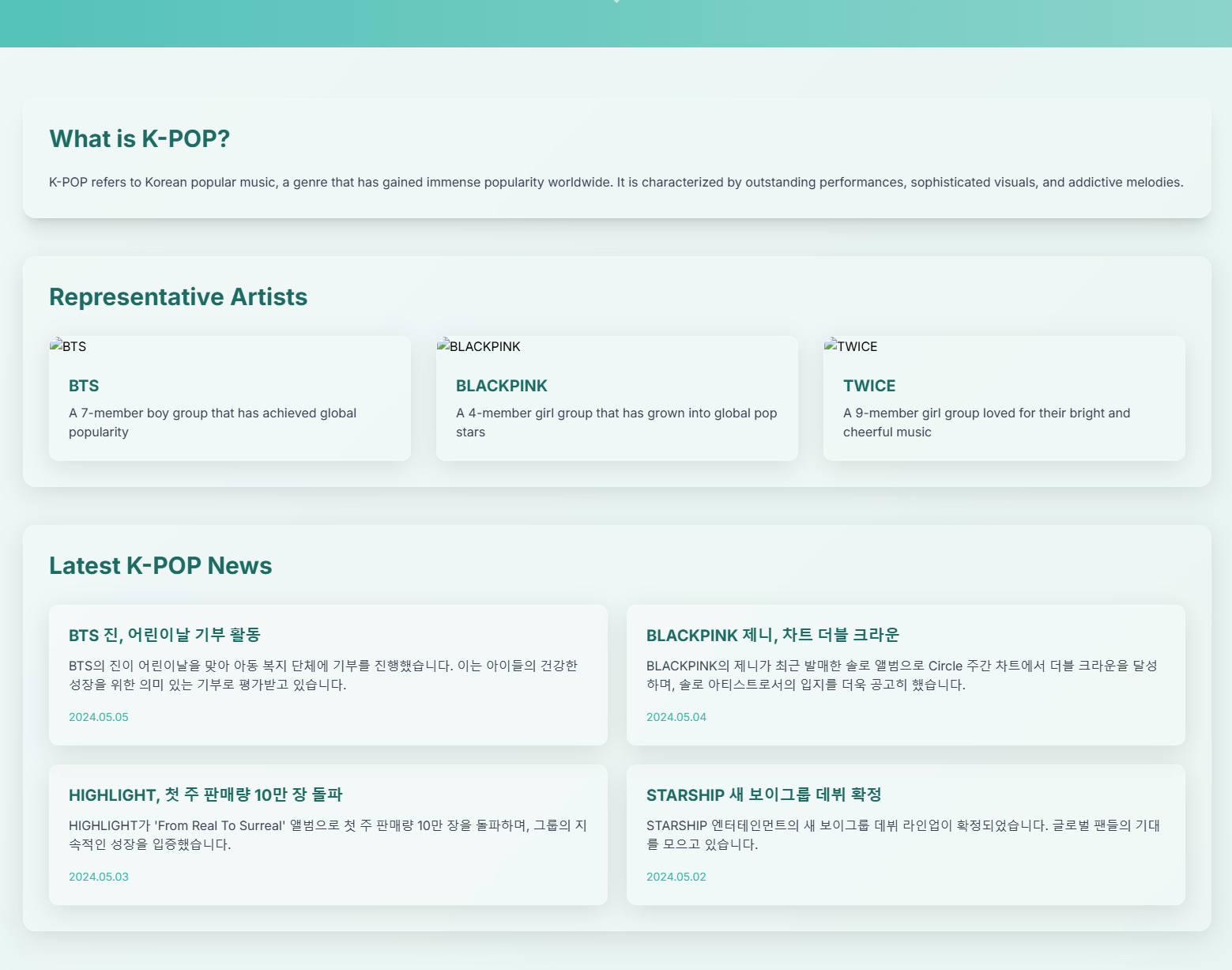Click the date 2024.05.02

(x=676, y=877)
